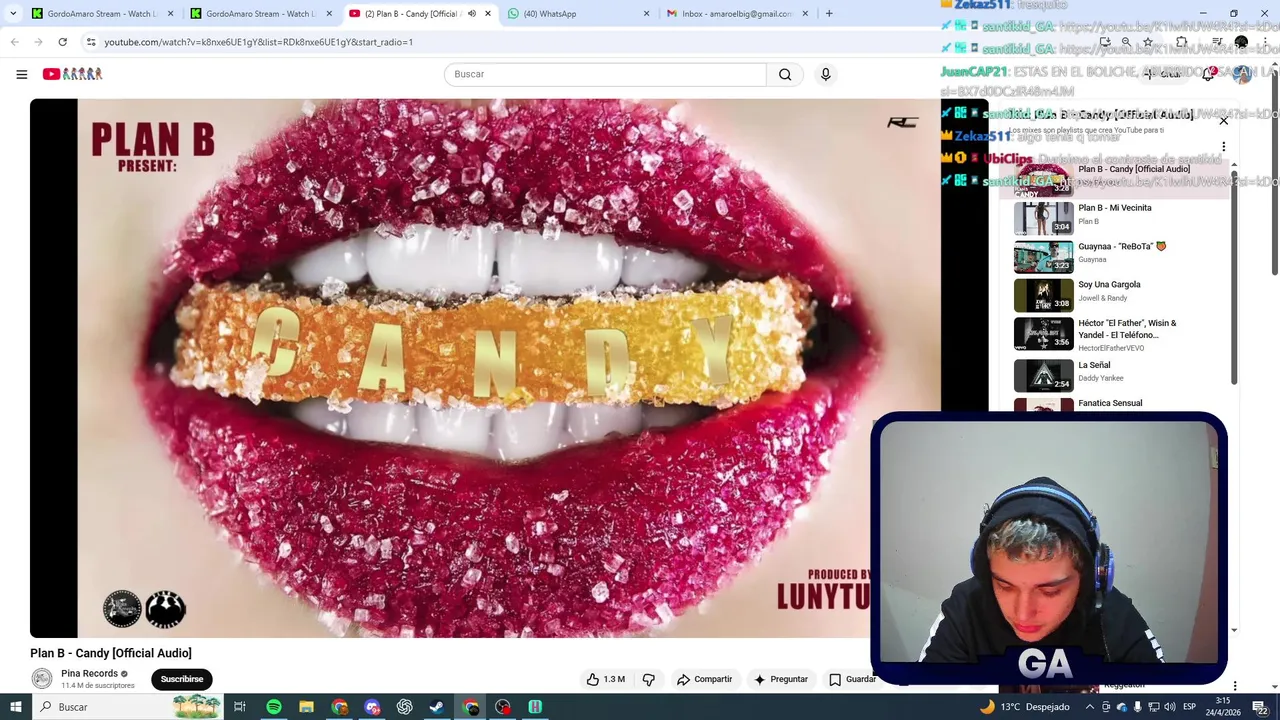
Task: Install app icon in address bar
Action: click(1105, 42)
